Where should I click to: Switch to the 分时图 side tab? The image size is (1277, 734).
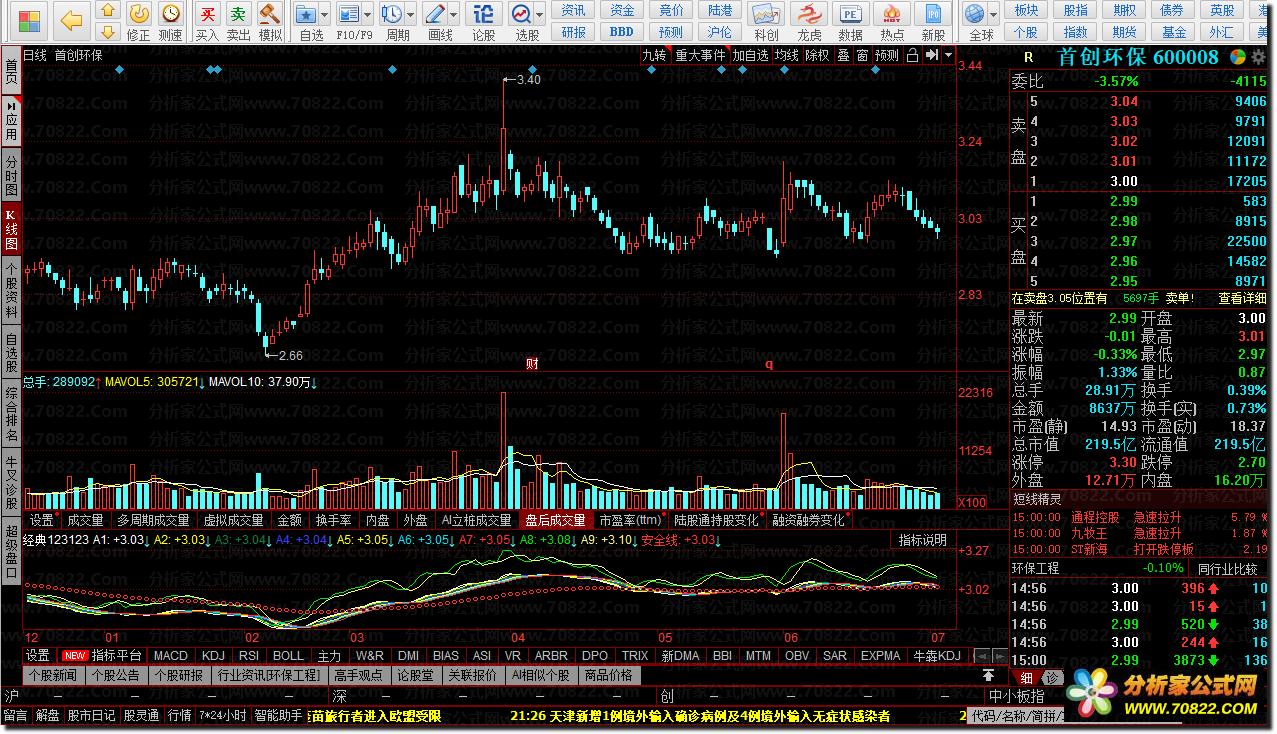coord(11,175)
